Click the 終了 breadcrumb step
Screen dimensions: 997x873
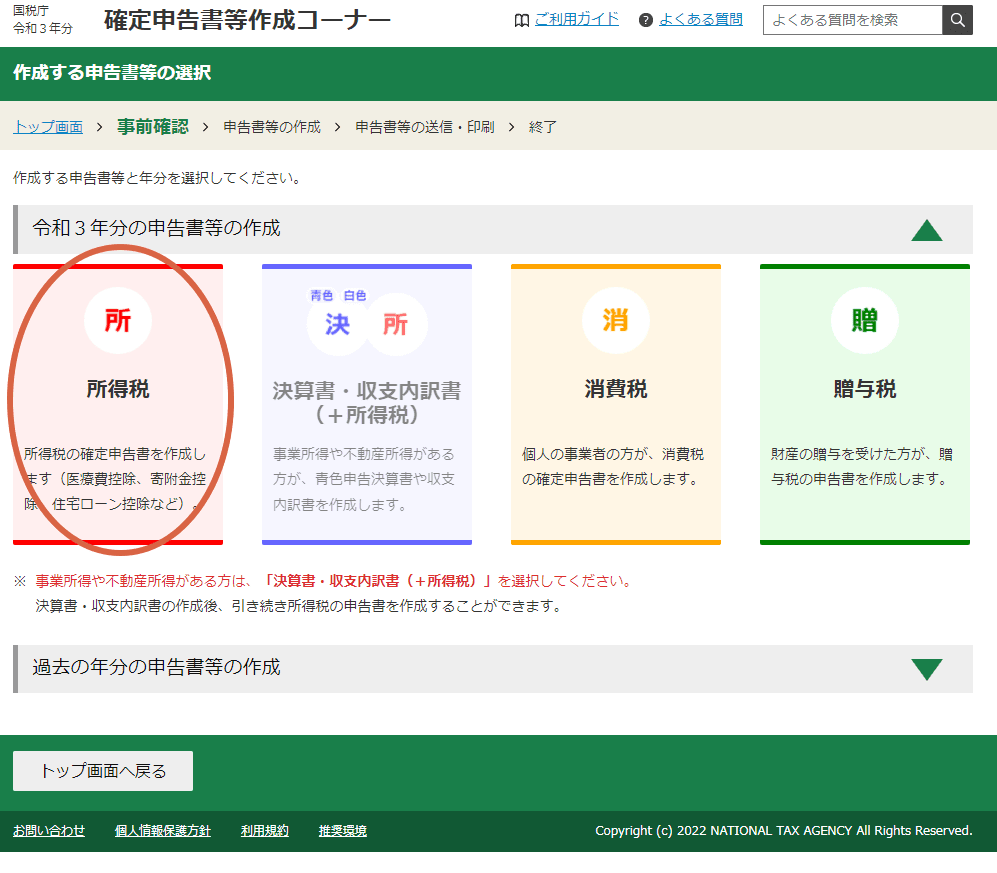[542, 127]
